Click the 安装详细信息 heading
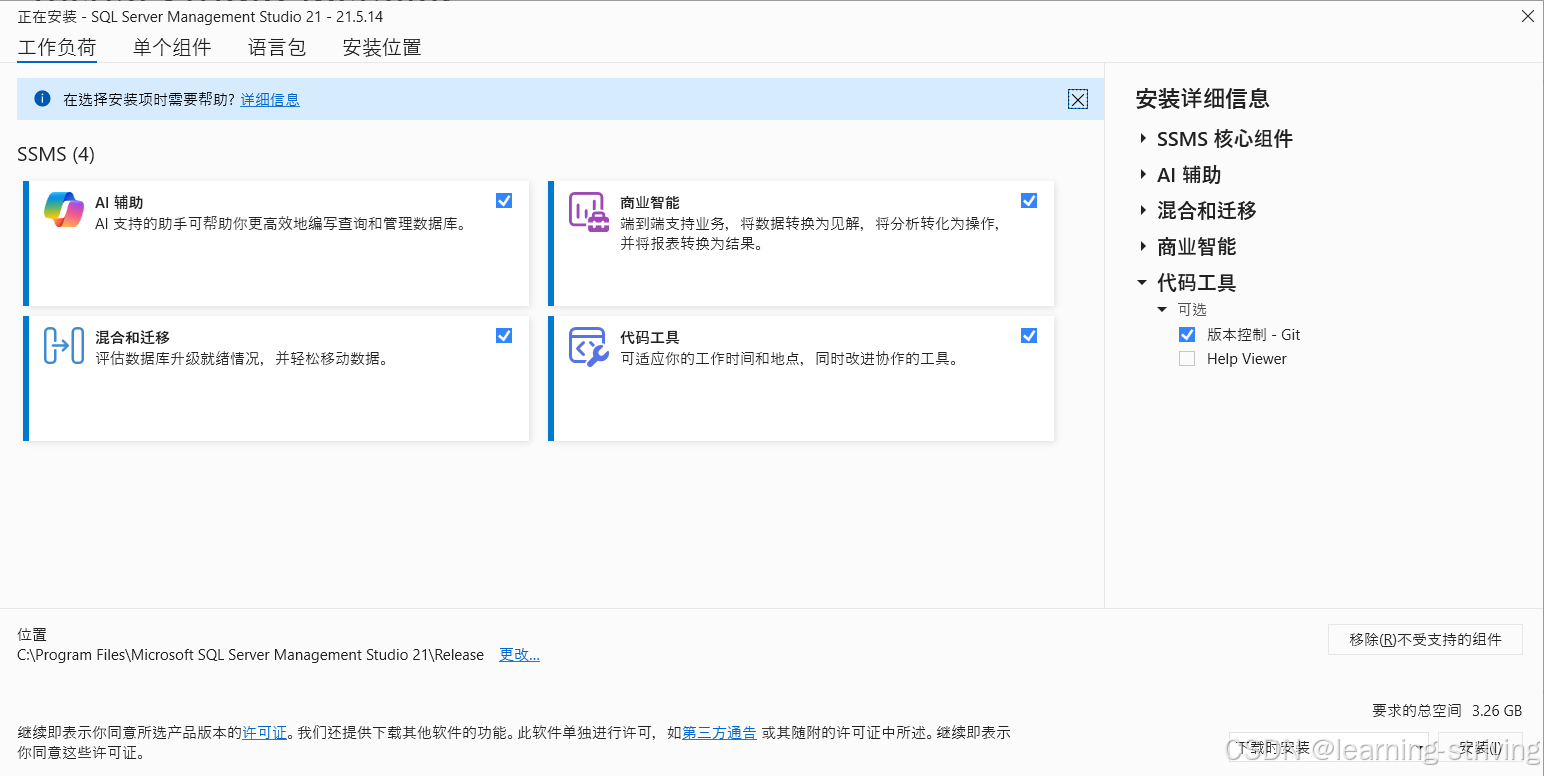Image resolution: width=1544 pixels, height=776 pixels. coord(1203,98)
